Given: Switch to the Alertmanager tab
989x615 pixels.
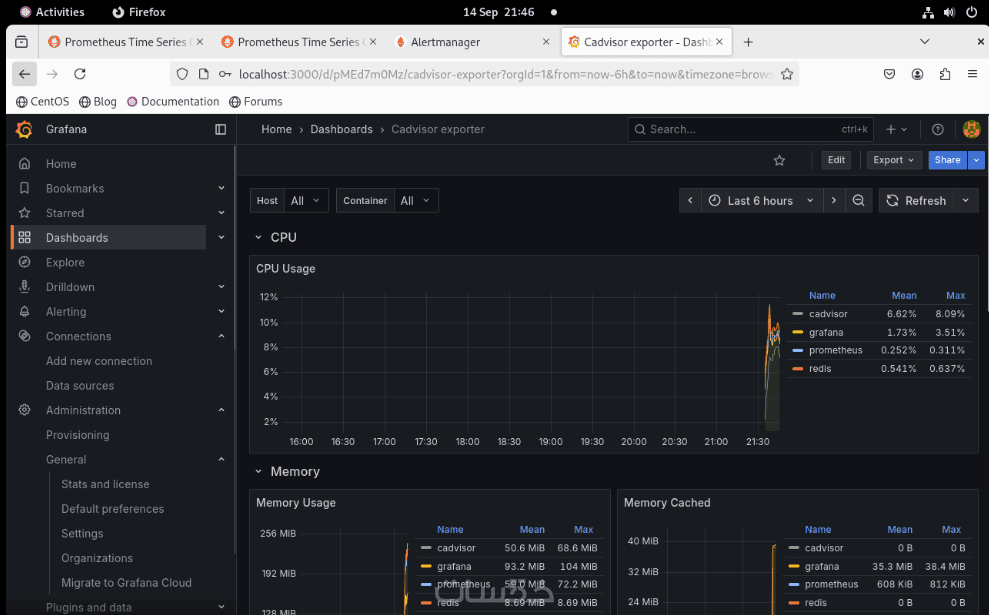Looking at the screenshot, I should pos(473,42).
